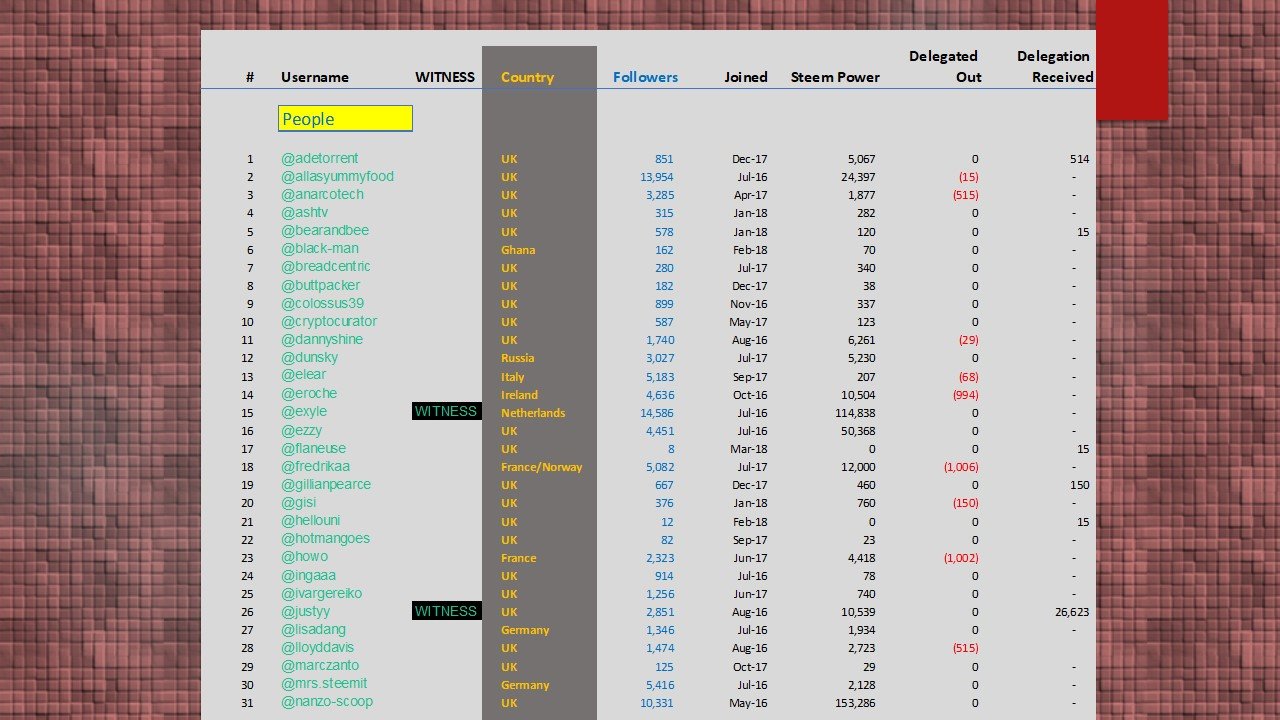Screen dimensions: 1280x720
Task: Click the WITNESS column header
Action: [x=444, y=77]
